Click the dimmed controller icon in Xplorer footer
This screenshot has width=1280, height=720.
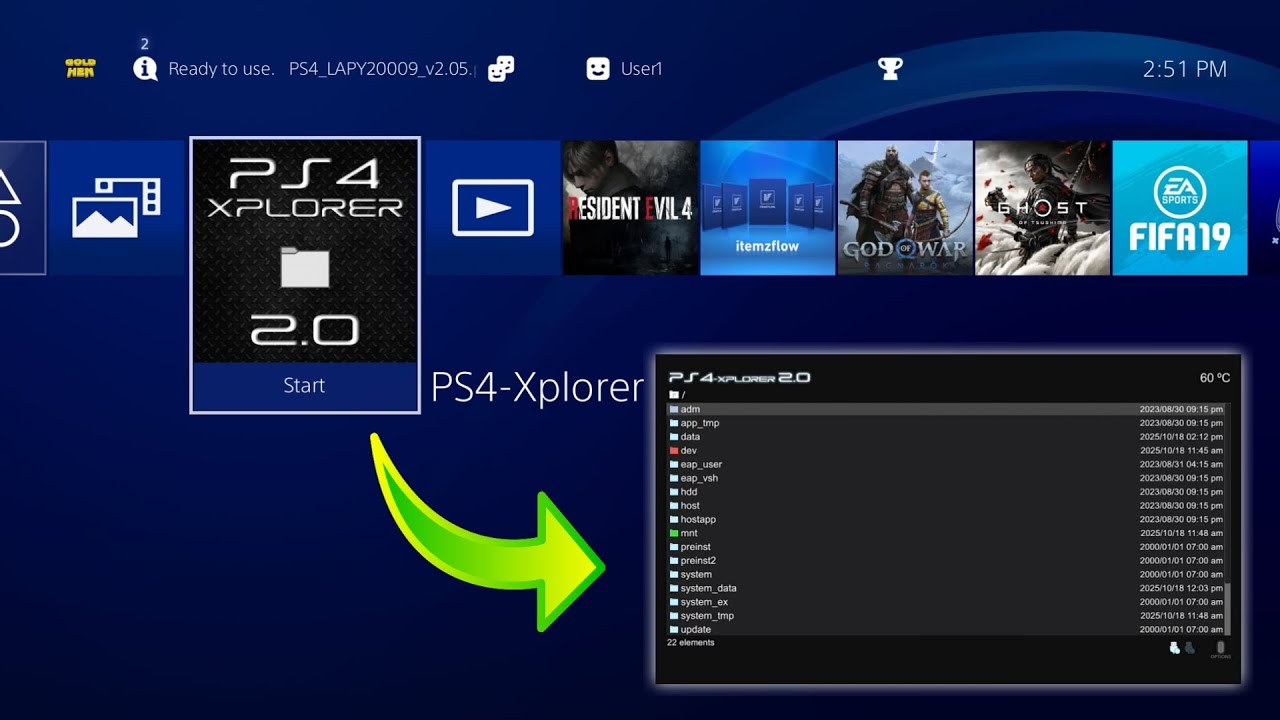[x=1189, y=648]
